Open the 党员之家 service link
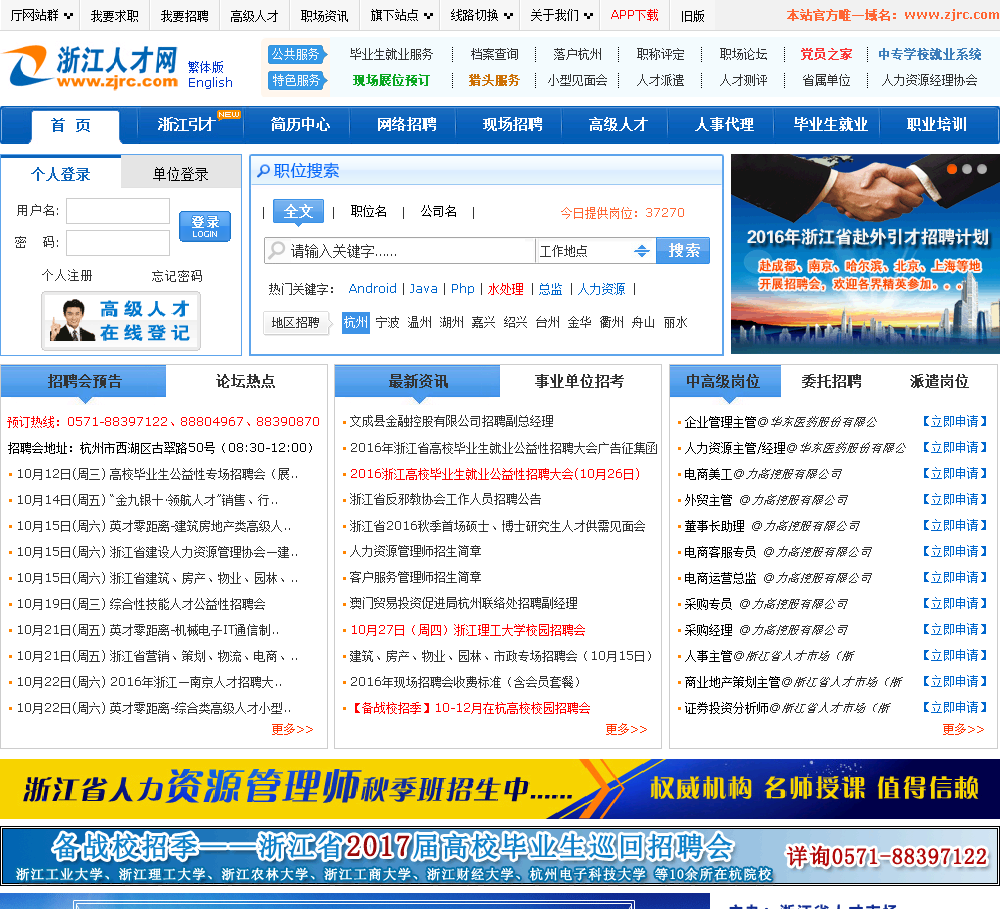 826,54
